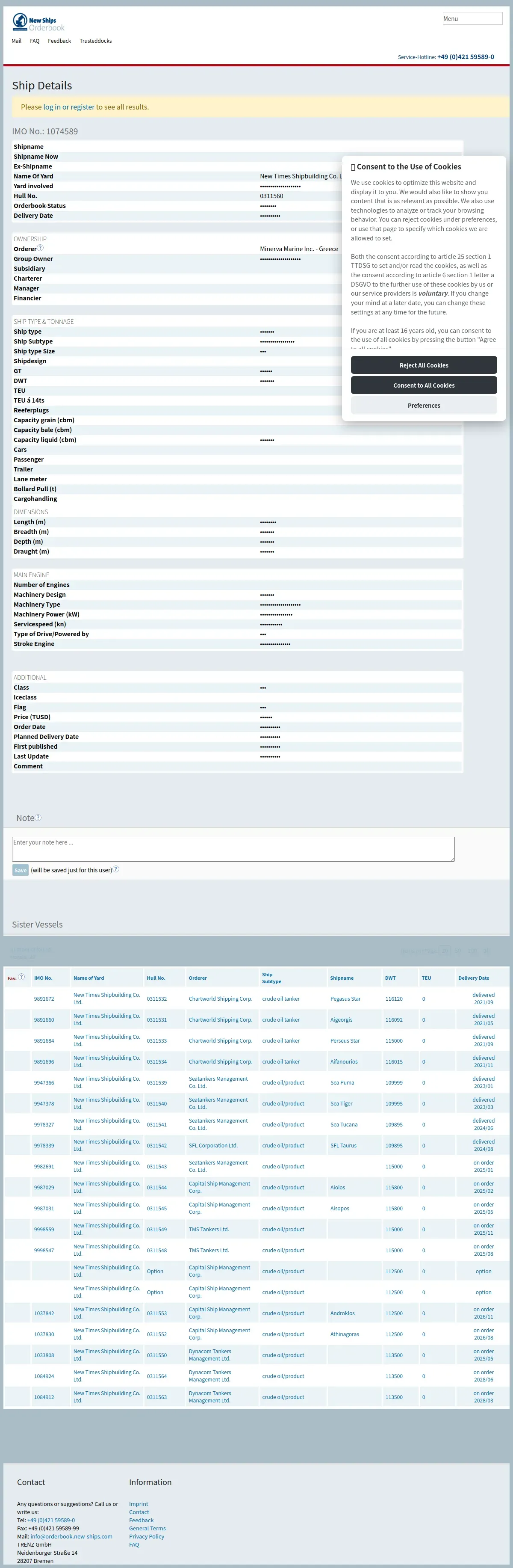Open Feedback in the top navigation
This screenshot has height=1568, width=513.
point(60,41)
